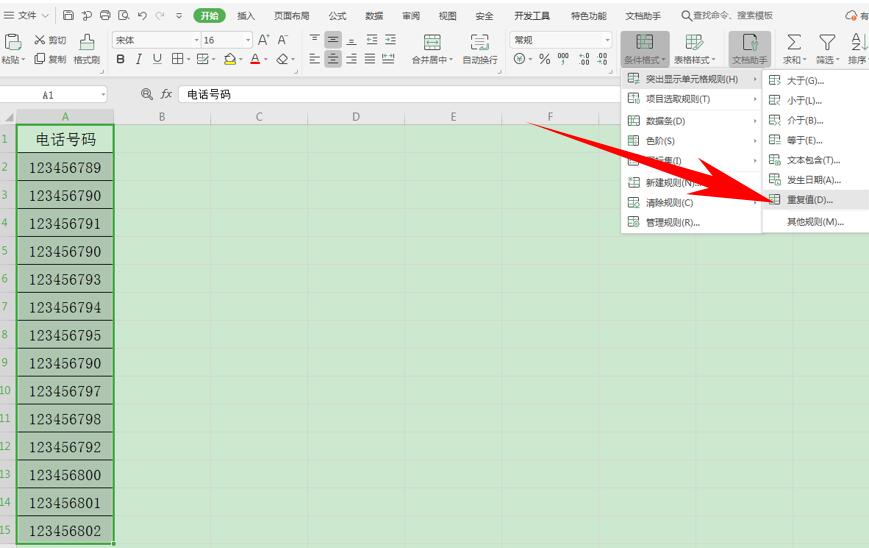The image size is (869, 548).
Task: Toggle left horizontal alignment
Action: coord(314,59)
